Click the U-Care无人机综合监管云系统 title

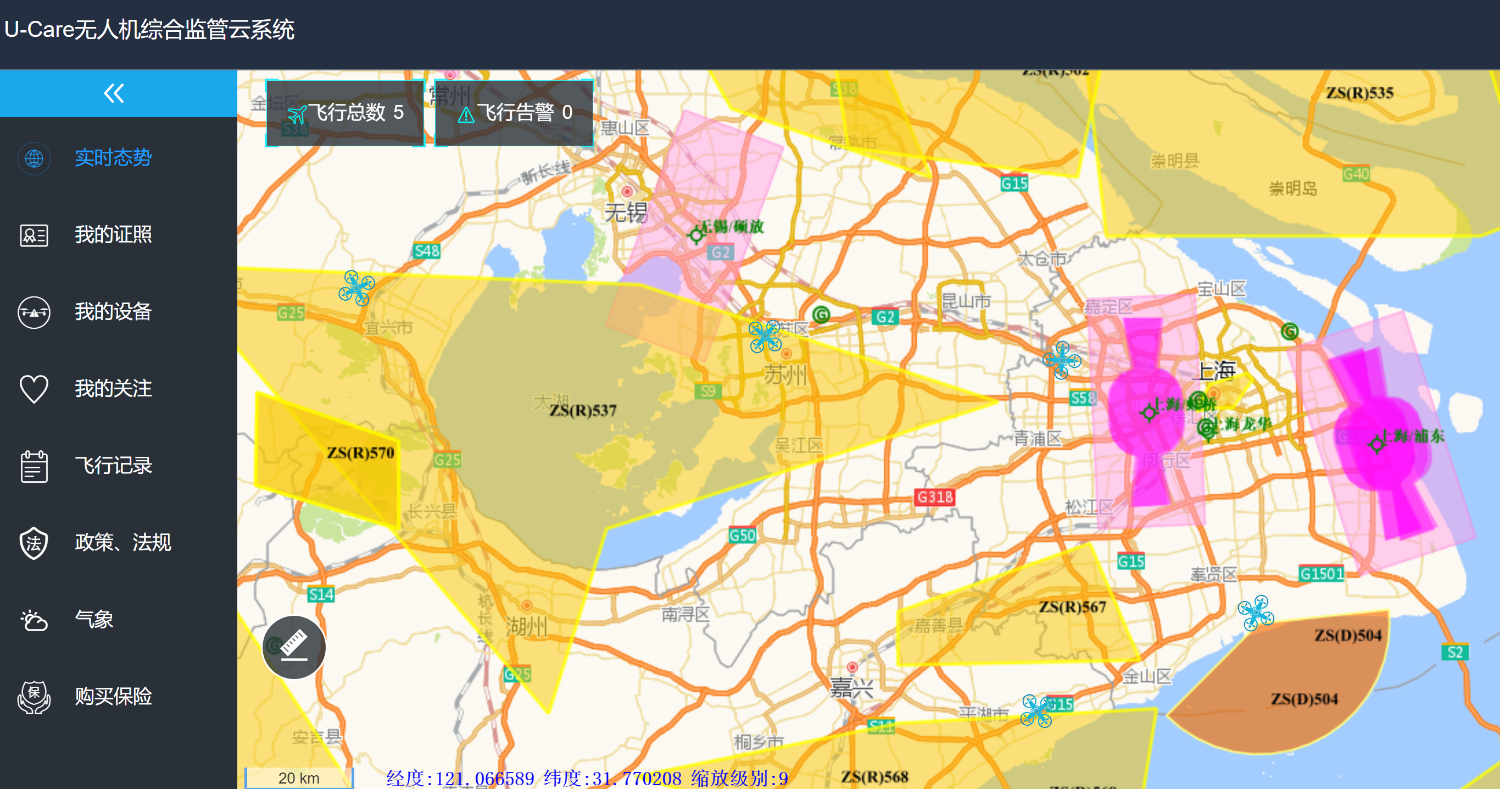(x=149, y=30)
